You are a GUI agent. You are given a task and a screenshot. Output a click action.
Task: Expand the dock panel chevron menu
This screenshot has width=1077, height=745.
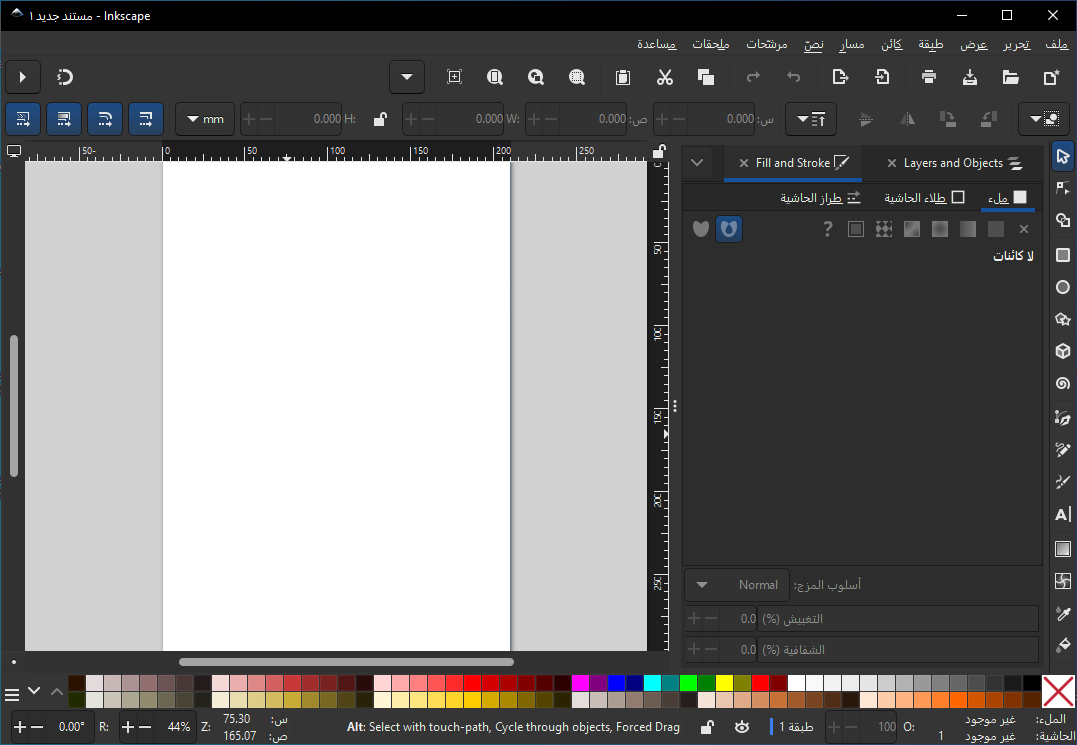tap(697, 163)
